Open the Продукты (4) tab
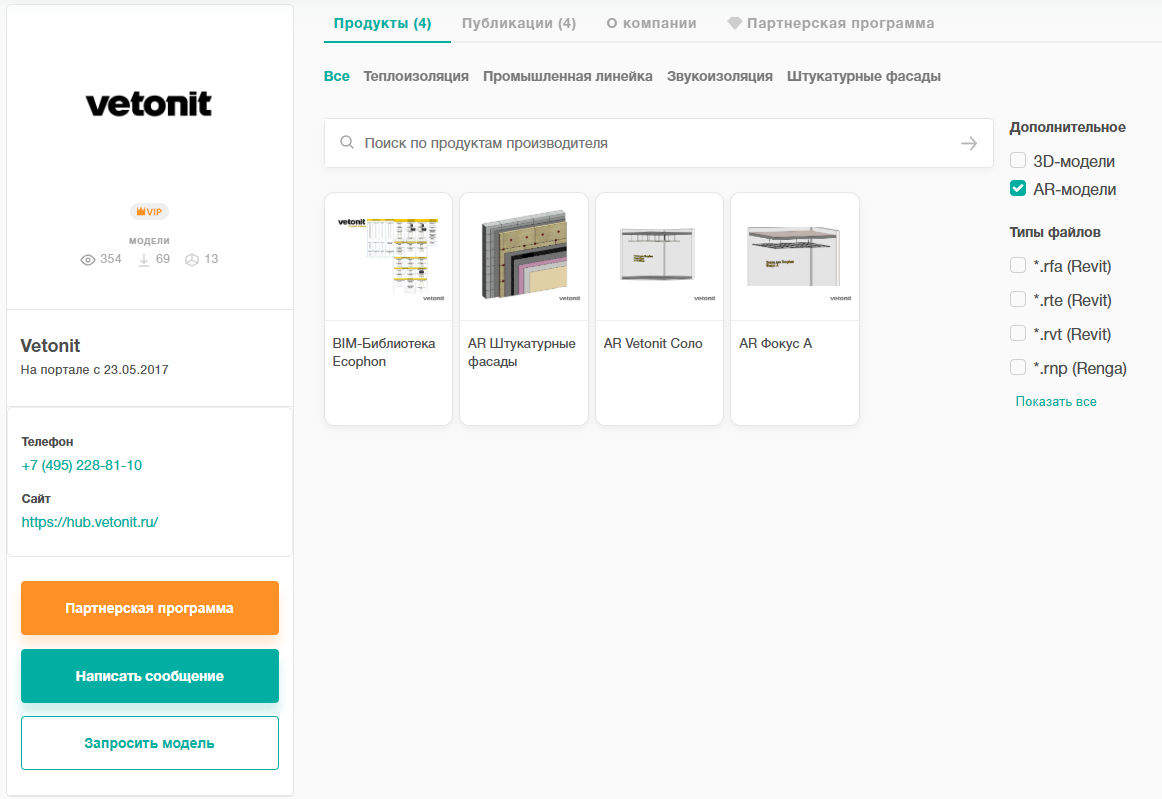1162x799 pixels. pos(382,23)
